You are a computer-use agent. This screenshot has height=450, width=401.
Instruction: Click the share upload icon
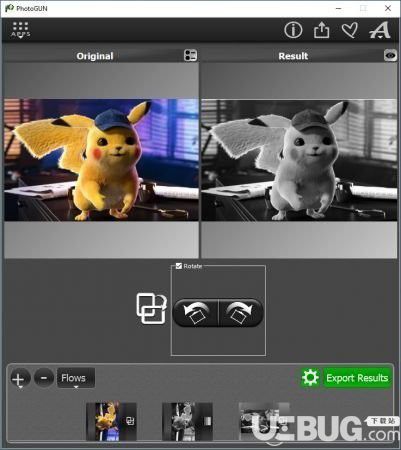321,30
